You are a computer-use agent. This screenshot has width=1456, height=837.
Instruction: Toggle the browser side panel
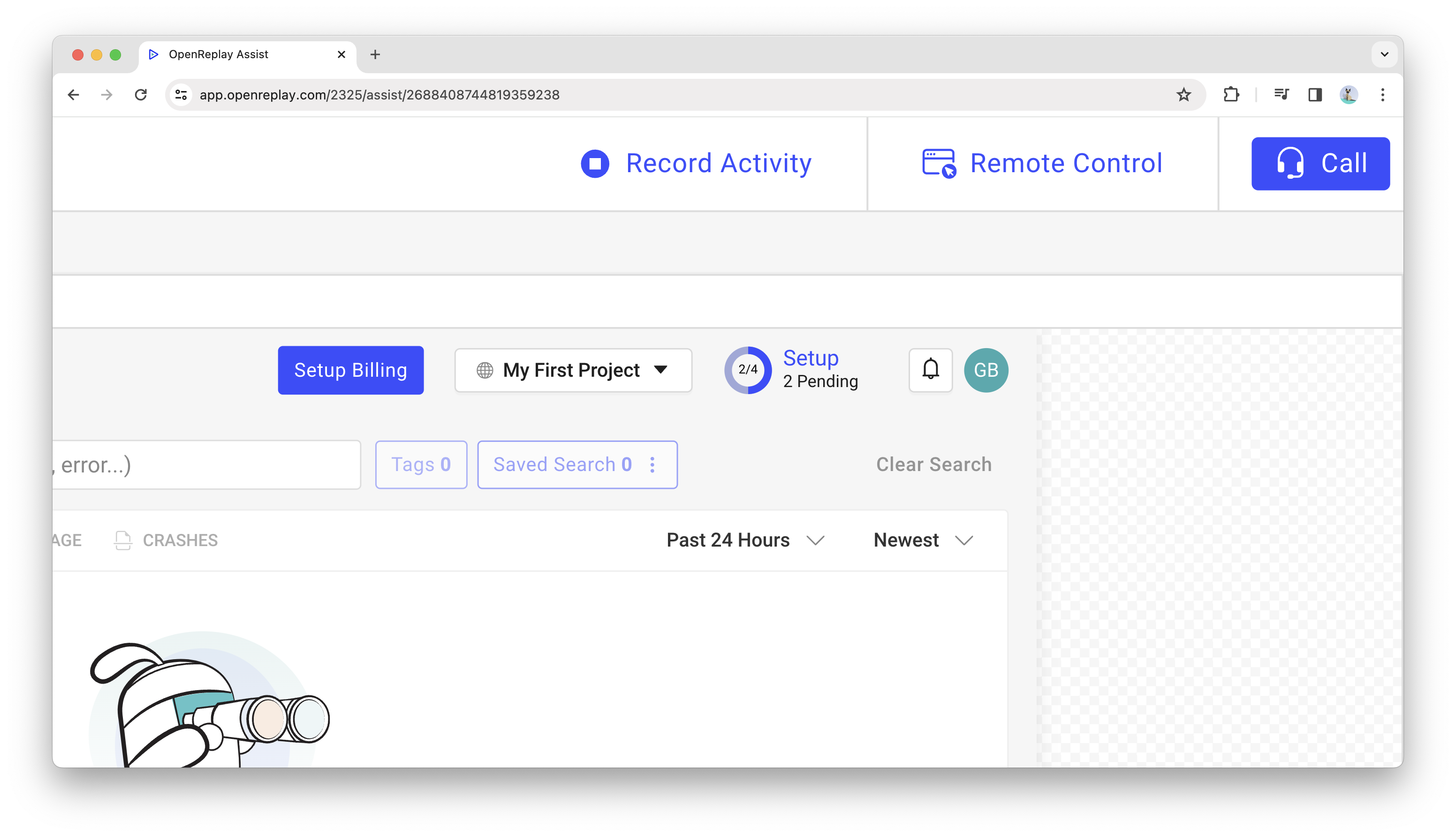(1315, 95)
